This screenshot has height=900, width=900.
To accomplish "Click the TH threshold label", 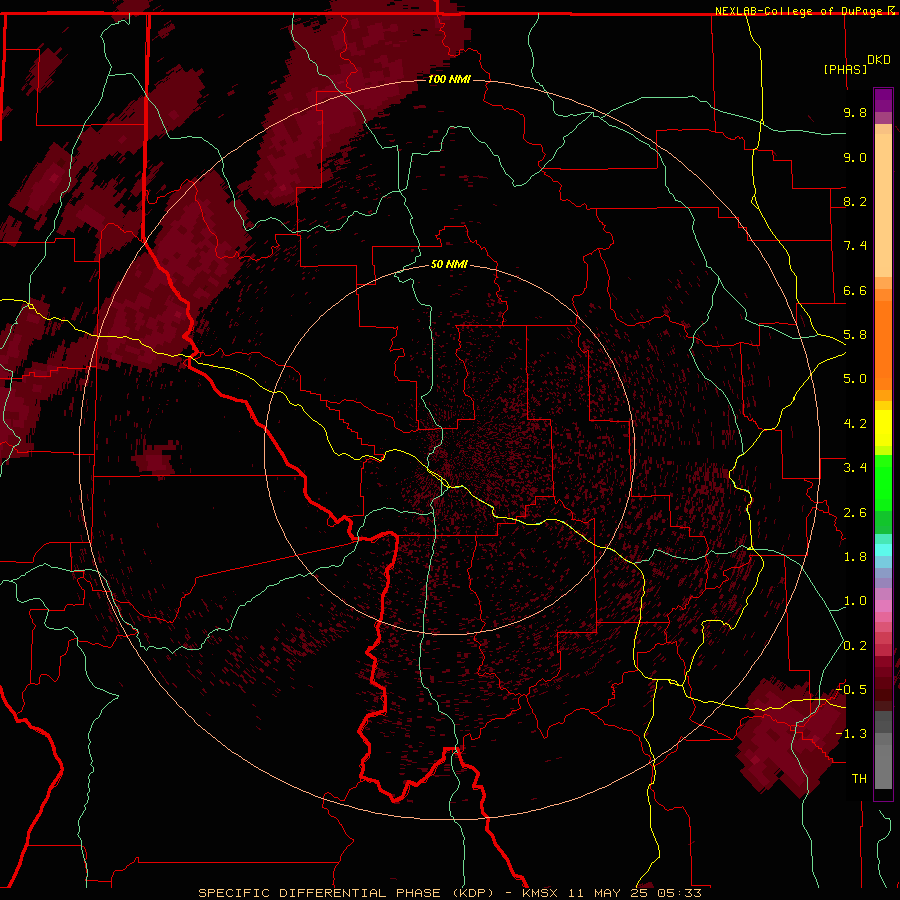I will click(x=859, y=778).
